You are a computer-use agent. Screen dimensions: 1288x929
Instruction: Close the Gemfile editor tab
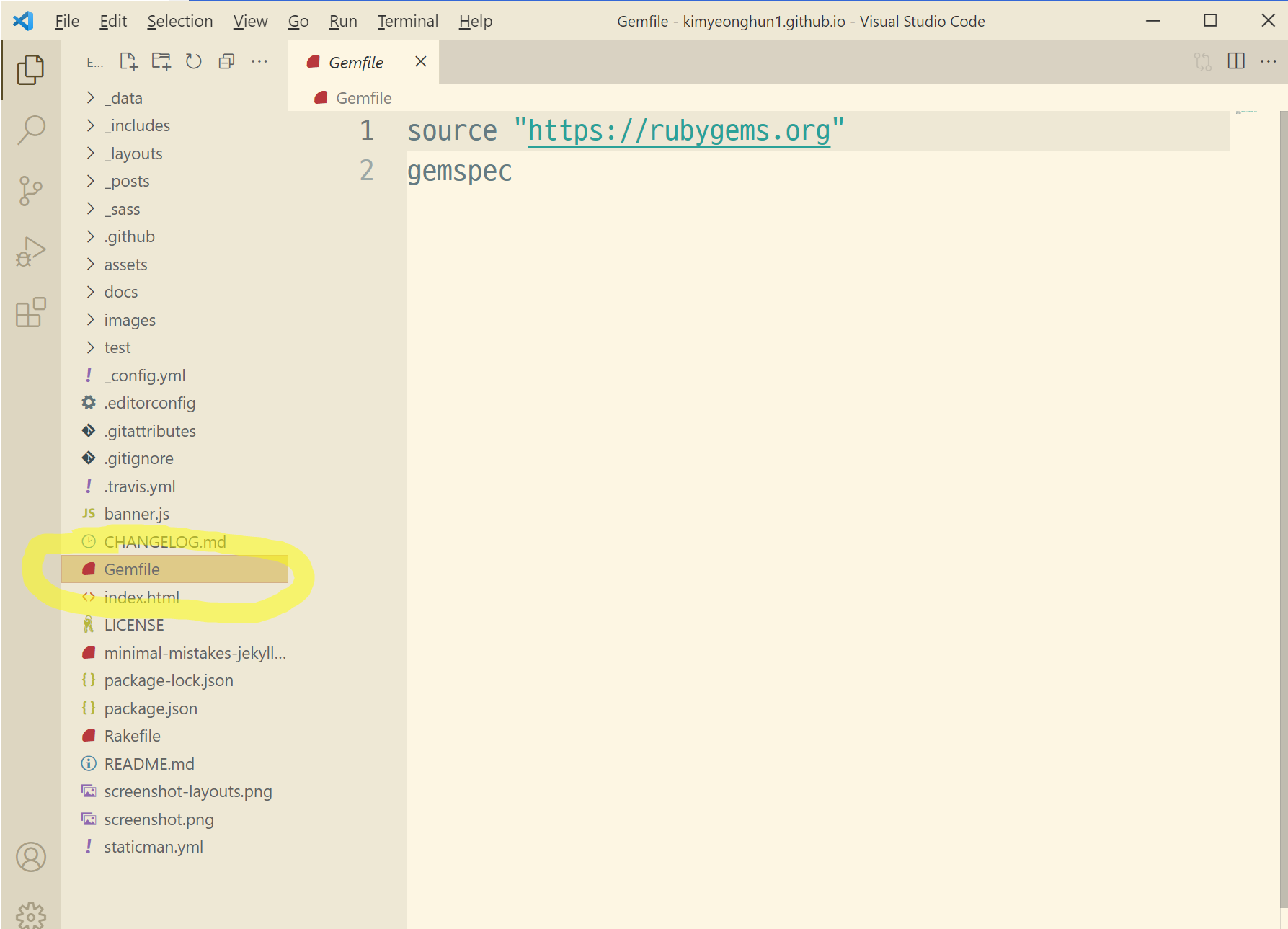coord(421,62)
